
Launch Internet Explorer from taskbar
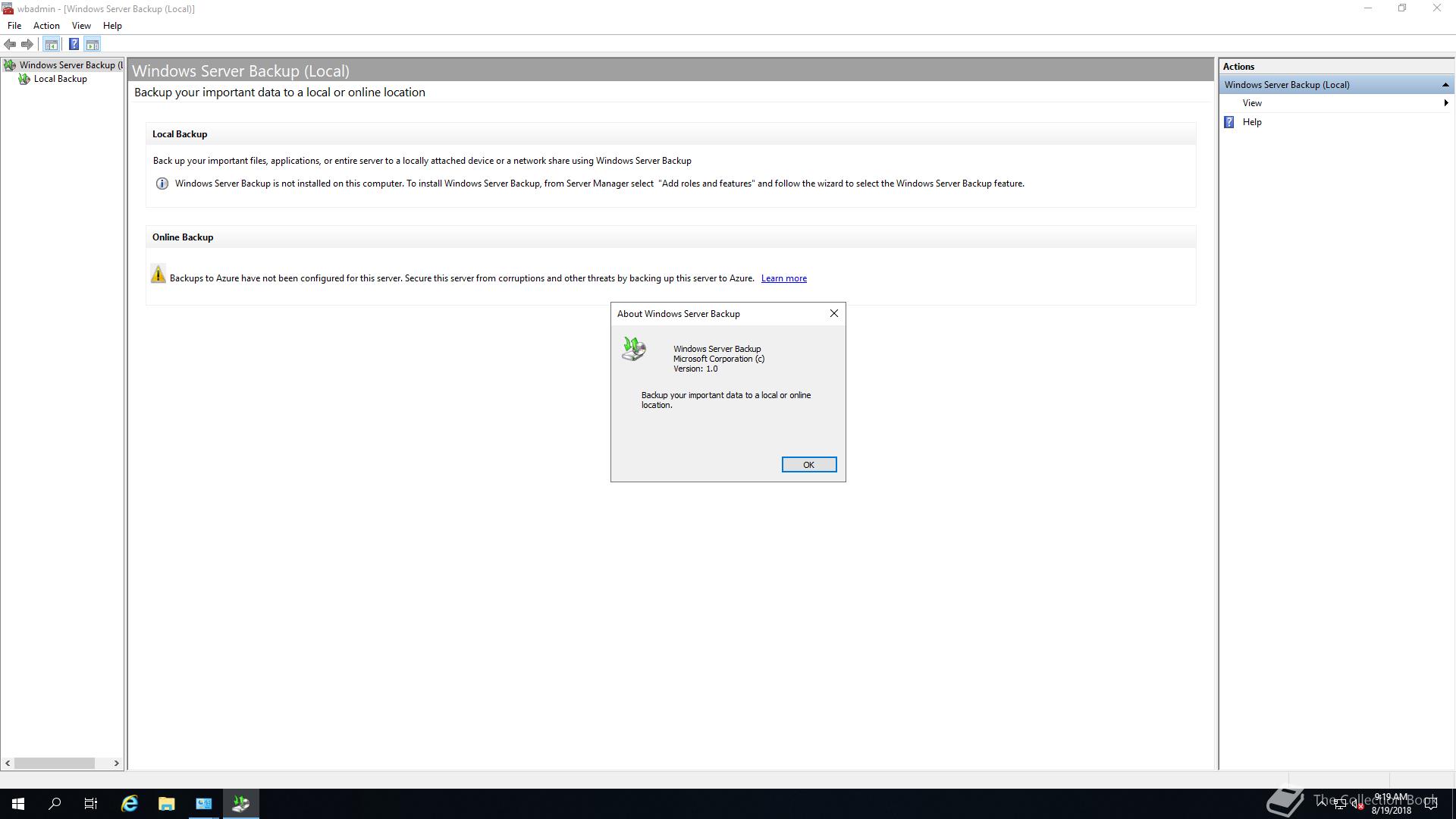pos(130,804)
